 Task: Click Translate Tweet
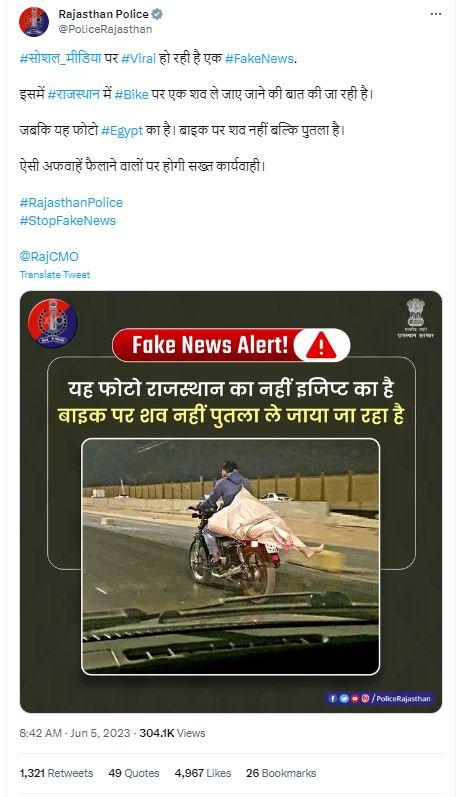click(54, 274)
